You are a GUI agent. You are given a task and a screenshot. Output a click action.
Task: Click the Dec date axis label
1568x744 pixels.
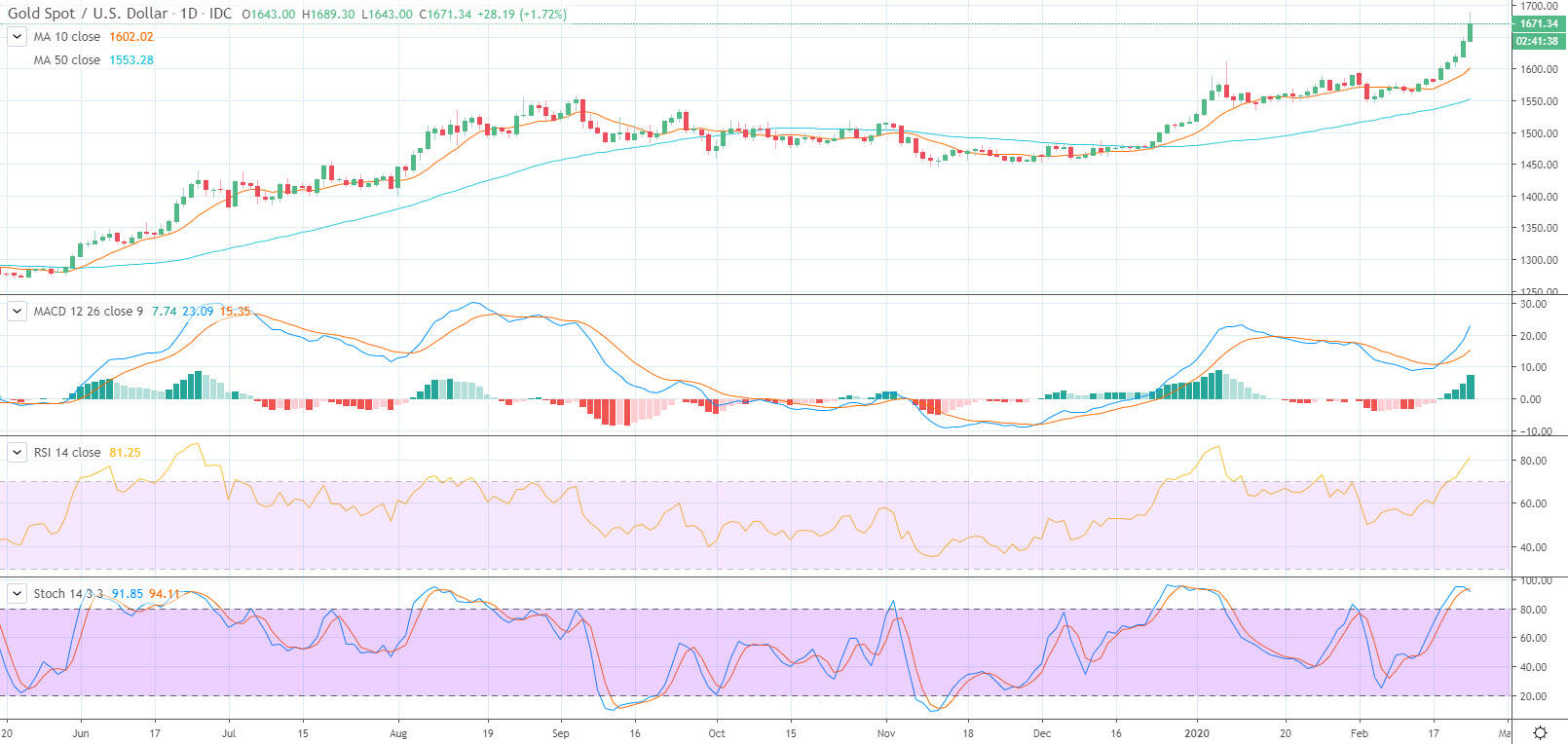1042,733
